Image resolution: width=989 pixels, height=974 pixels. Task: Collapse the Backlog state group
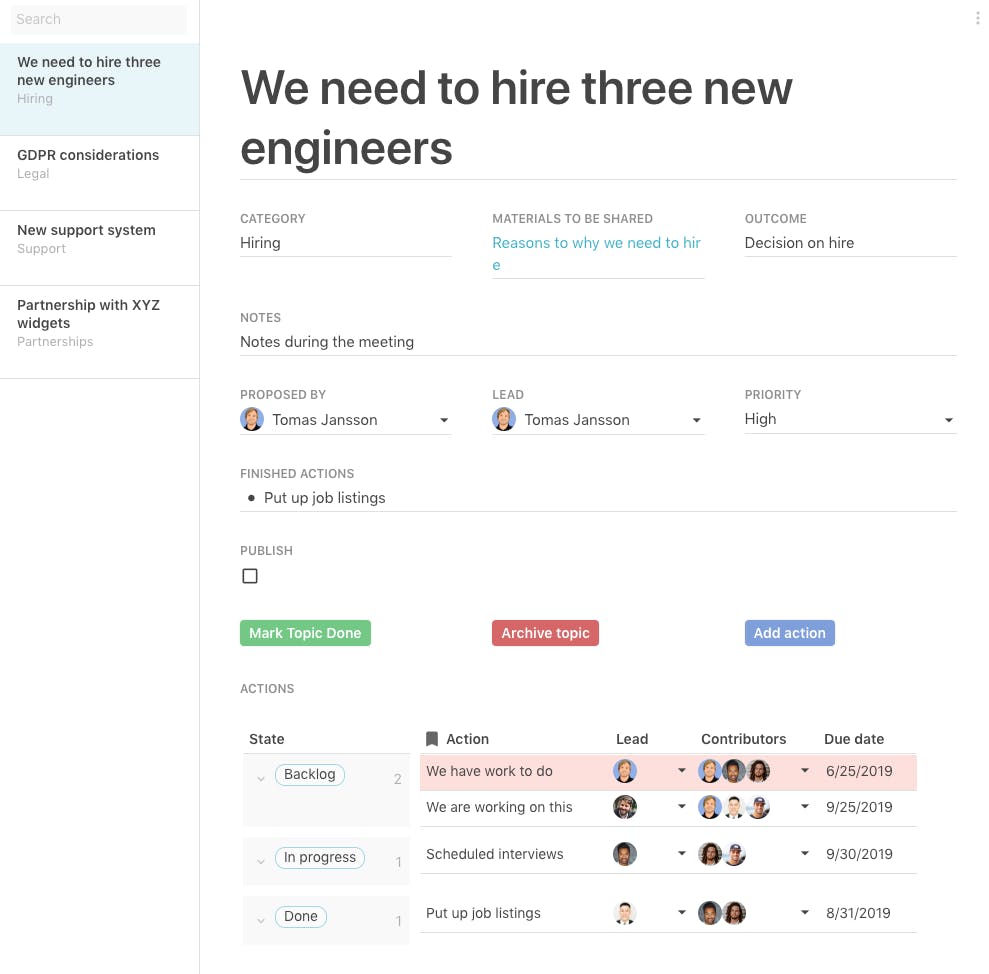point(261,778)
